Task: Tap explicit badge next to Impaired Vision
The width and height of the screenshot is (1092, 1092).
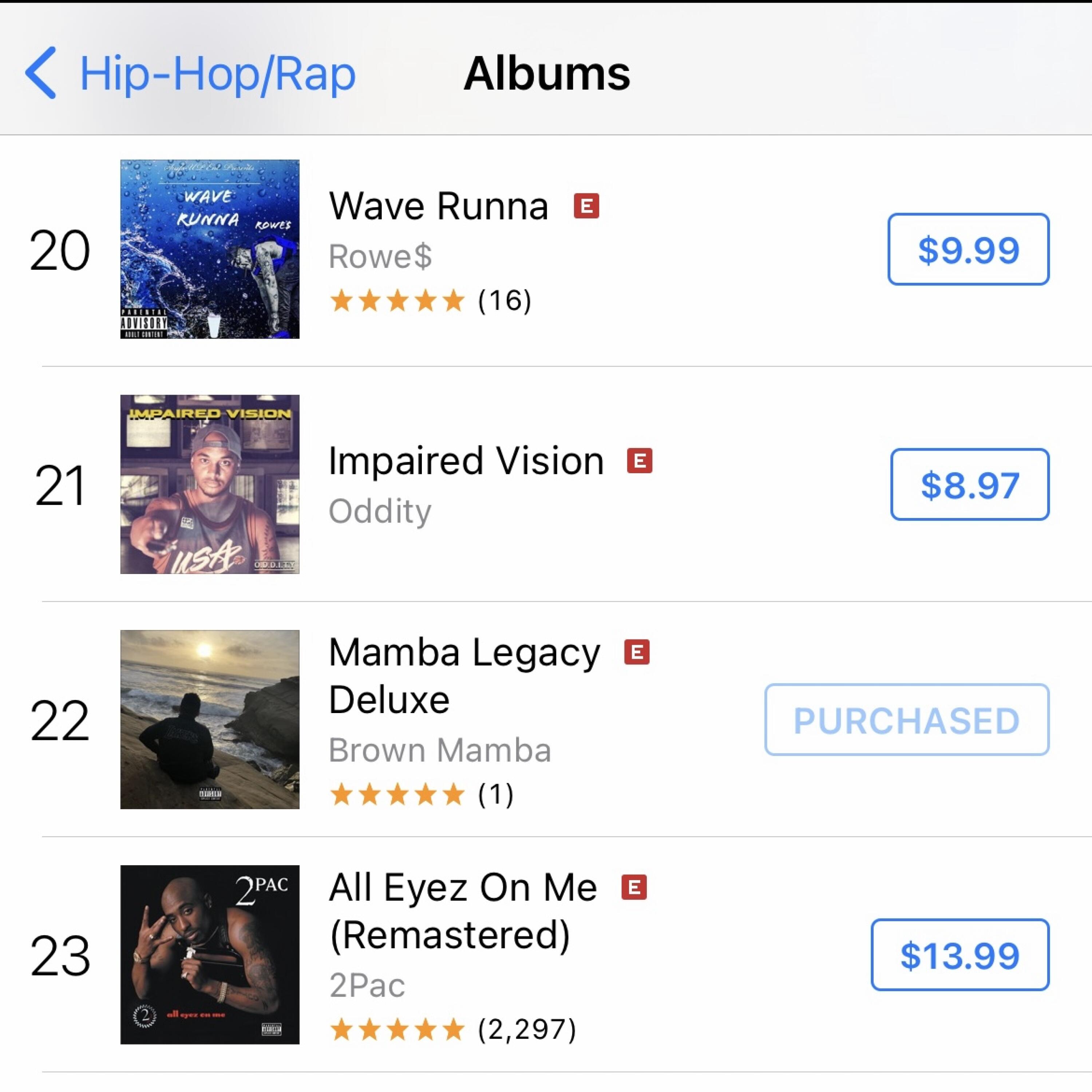Action: click(x=639, y=461)
